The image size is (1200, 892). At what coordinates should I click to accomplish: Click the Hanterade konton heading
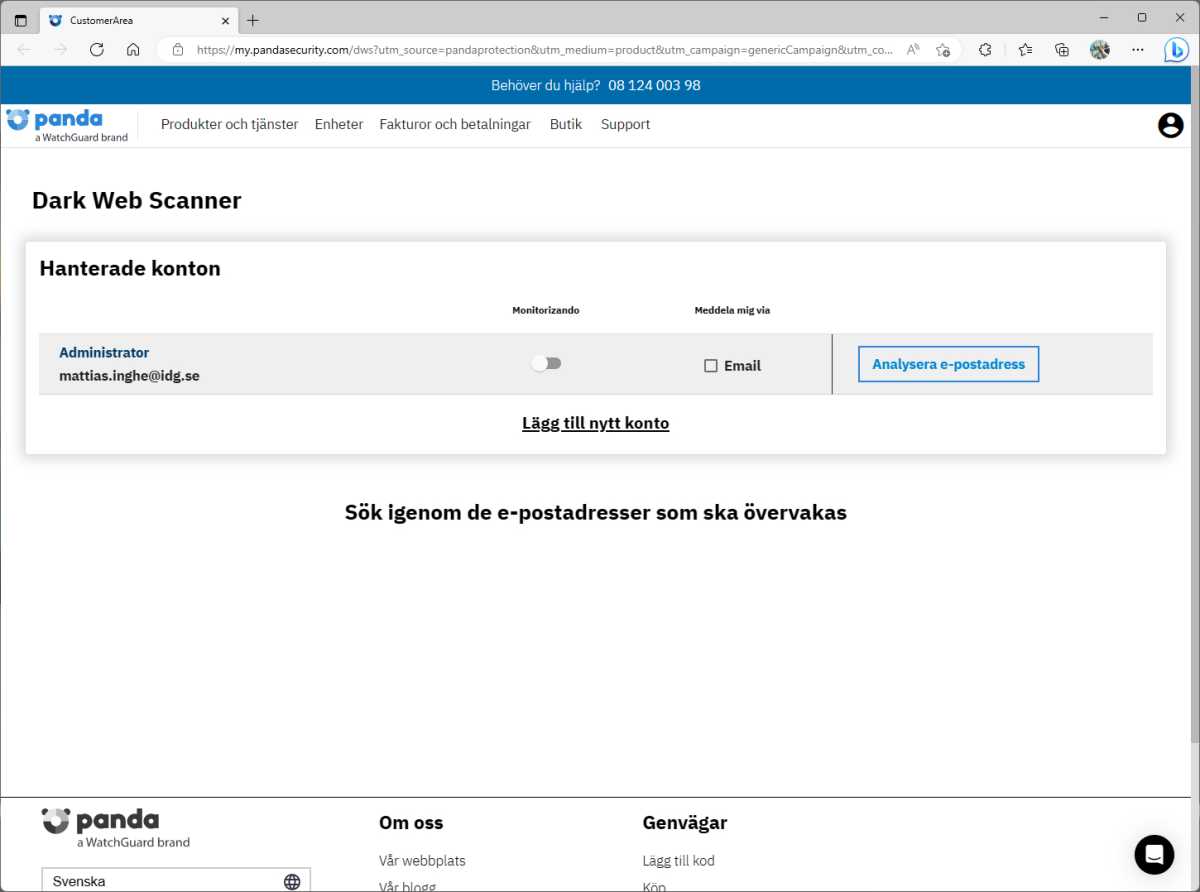point(130,268)
